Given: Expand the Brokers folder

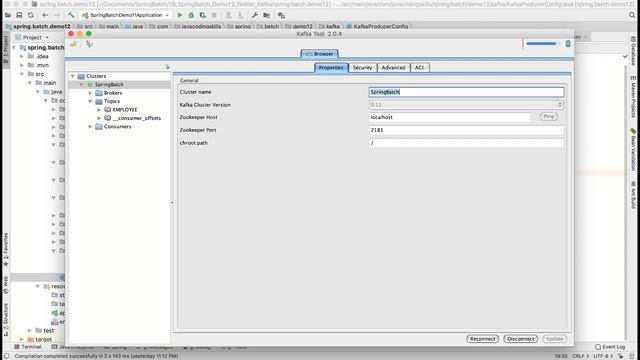Looking at the screenshot, I should point(90,93).
